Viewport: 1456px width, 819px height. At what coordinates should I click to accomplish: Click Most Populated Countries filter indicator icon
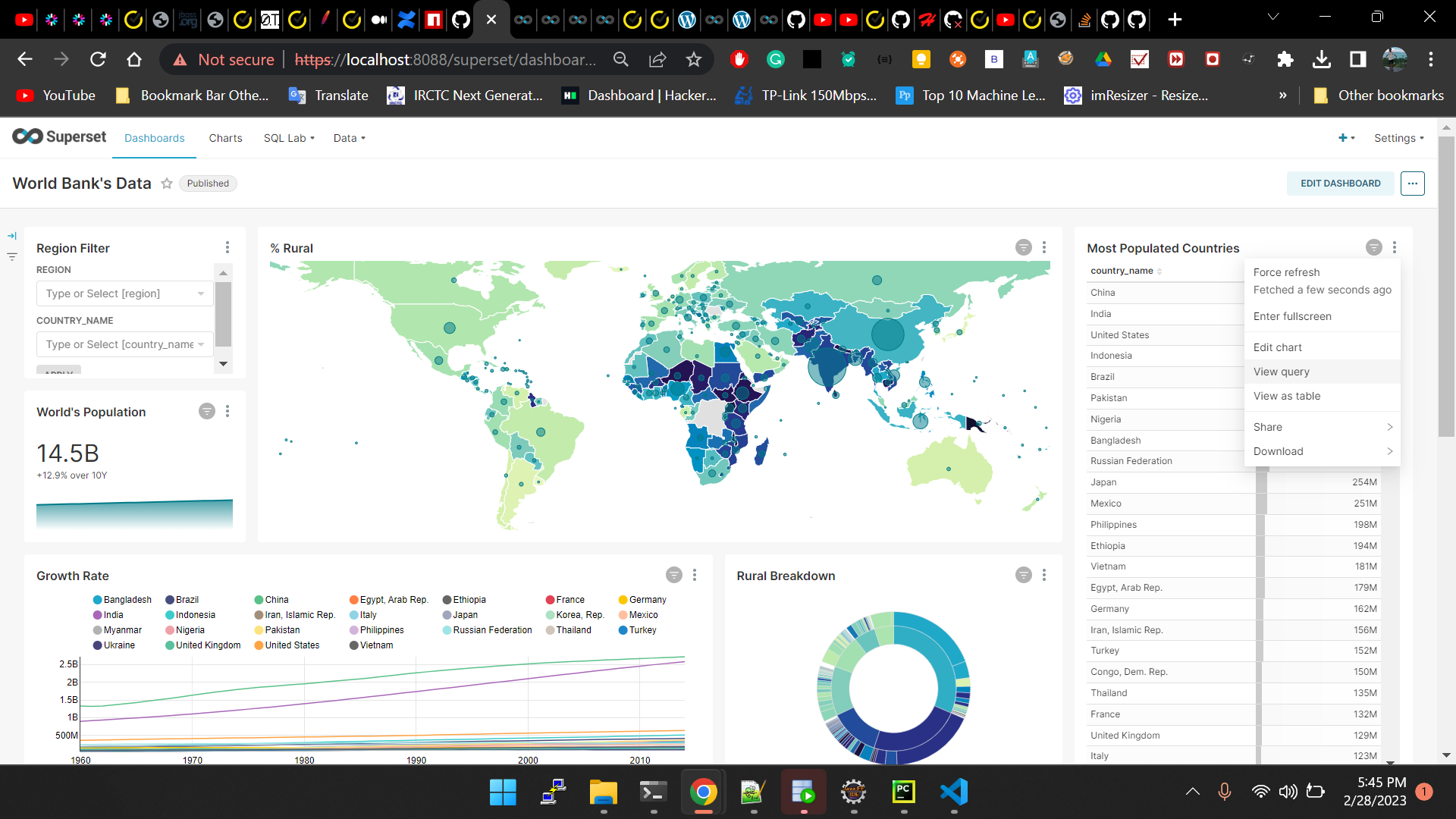click(x=1373, y=248)
